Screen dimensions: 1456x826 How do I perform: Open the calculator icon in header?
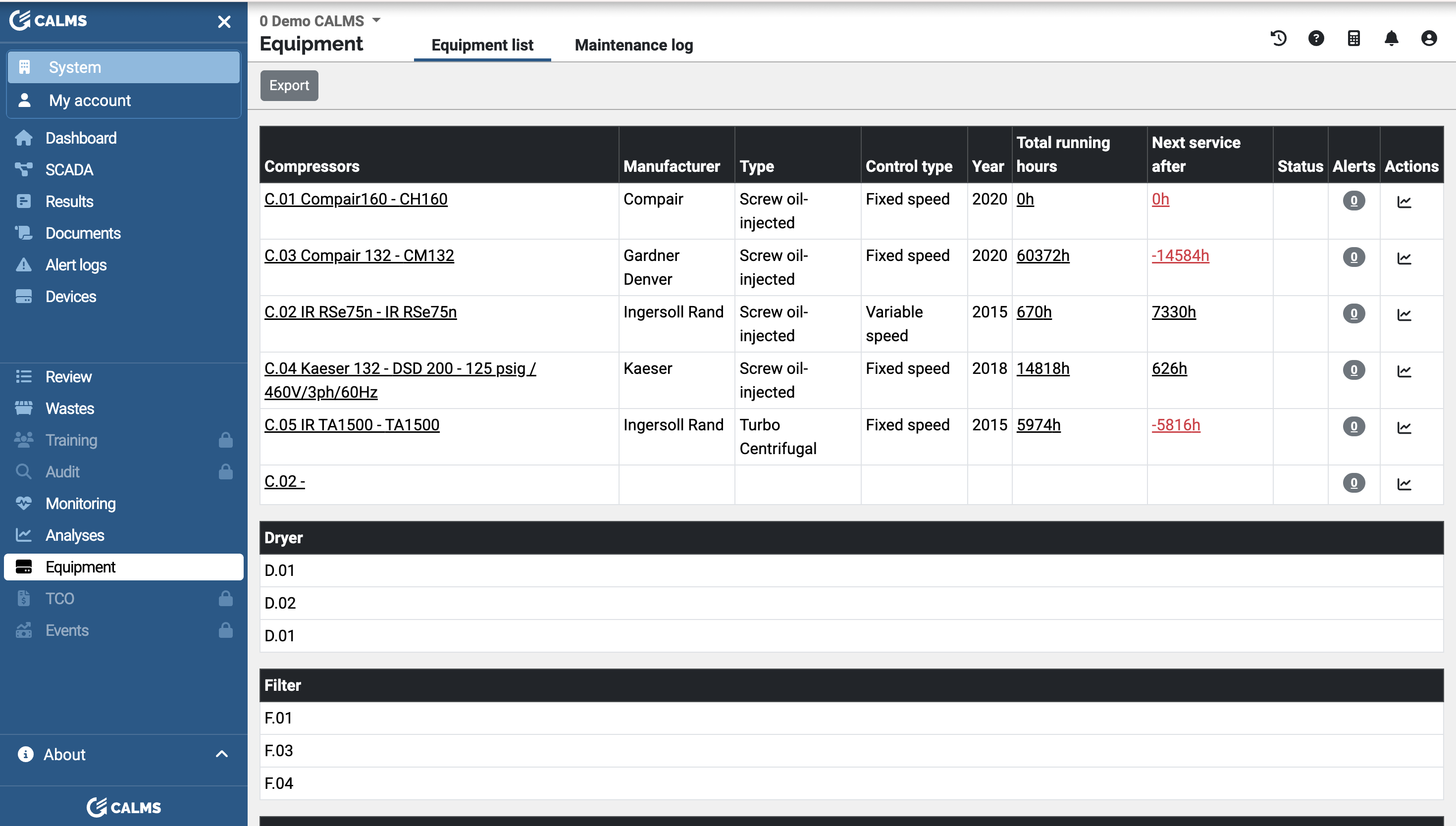(1353, 39)
